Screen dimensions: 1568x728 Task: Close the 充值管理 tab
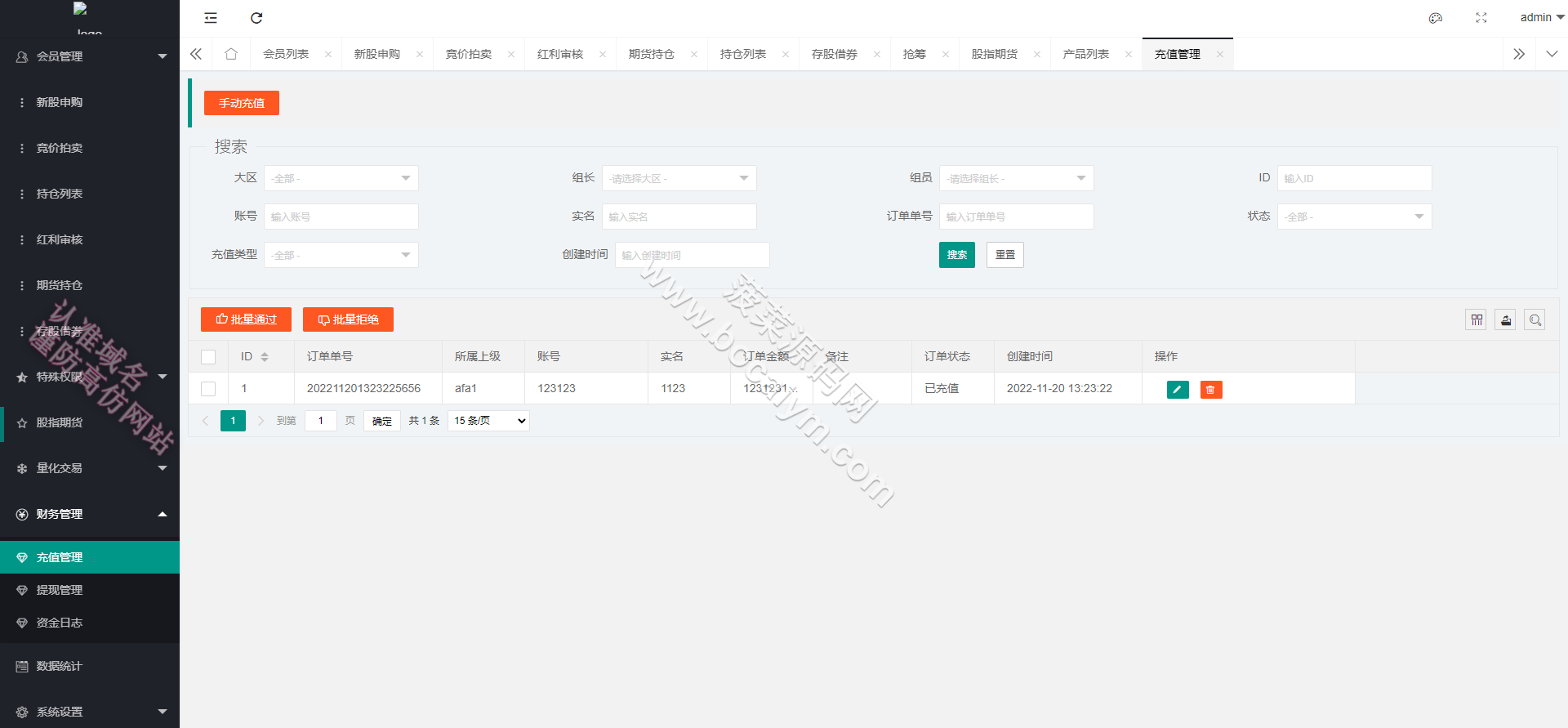pyautogui.click(x=1220, y=55)
